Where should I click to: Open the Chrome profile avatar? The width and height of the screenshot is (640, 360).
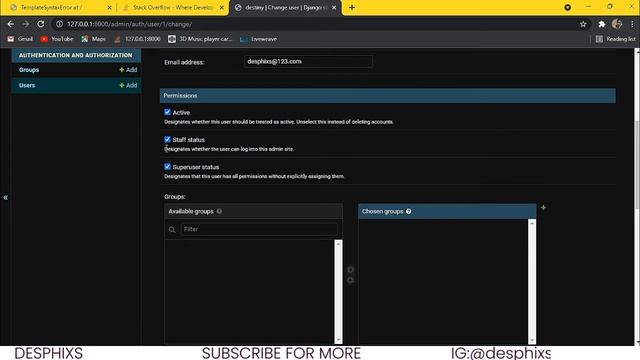click(617, 24)
